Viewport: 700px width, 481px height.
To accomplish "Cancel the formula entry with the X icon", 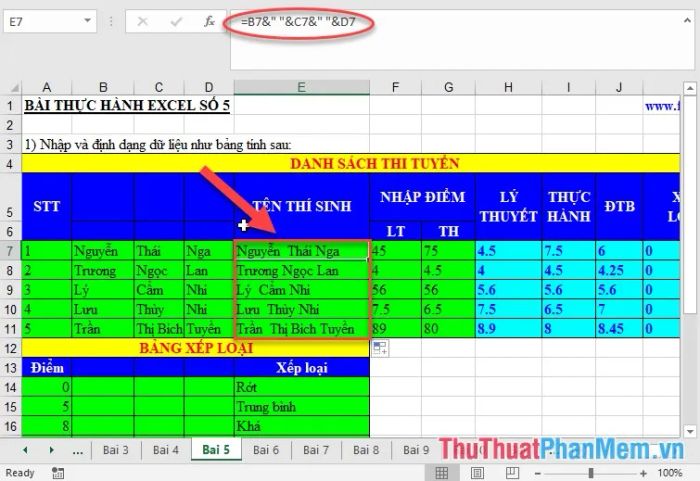I will (142, 21).
